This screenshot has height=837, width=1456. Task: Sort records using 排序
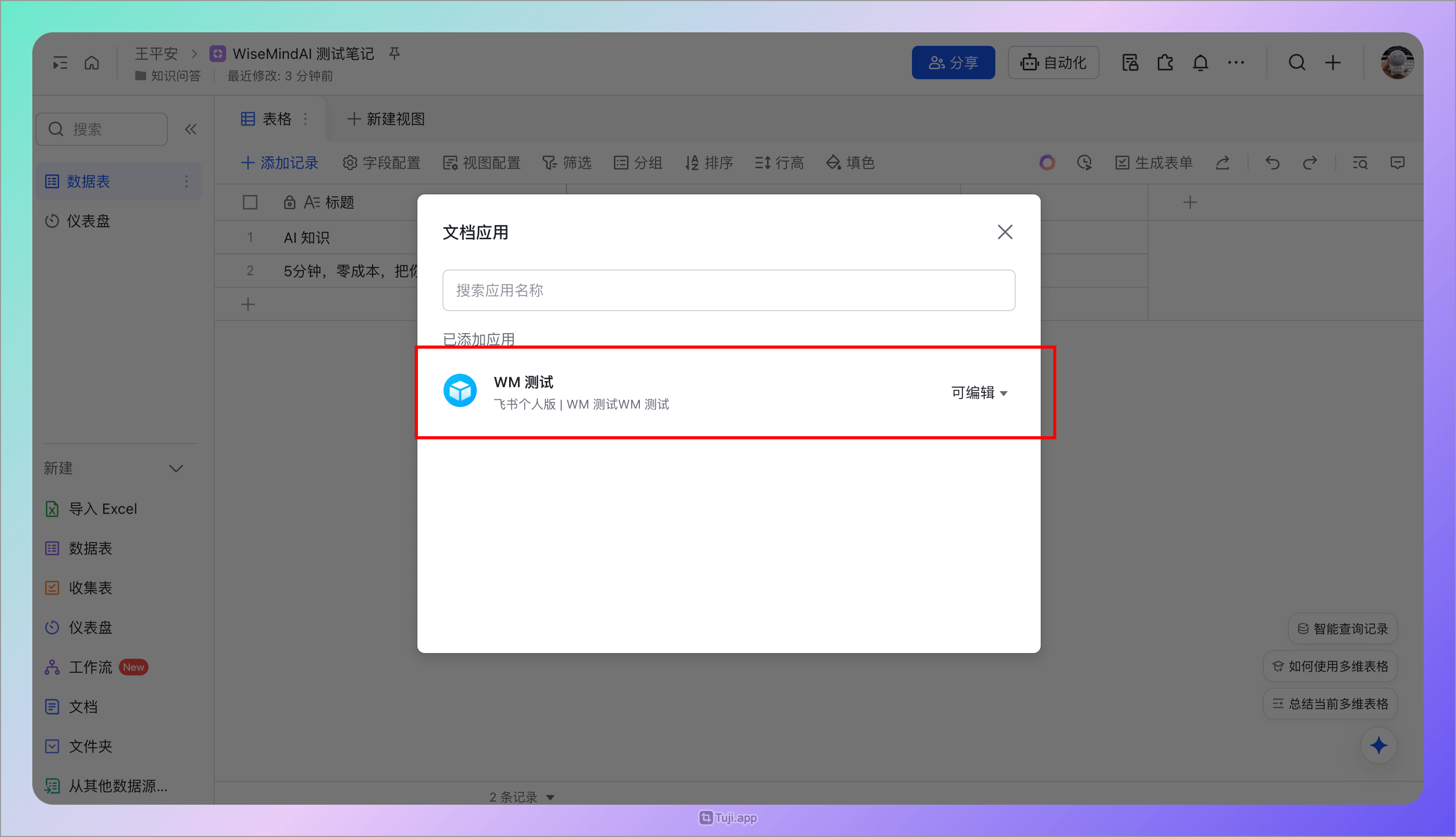pyautogui.click(x=709, y=163)
